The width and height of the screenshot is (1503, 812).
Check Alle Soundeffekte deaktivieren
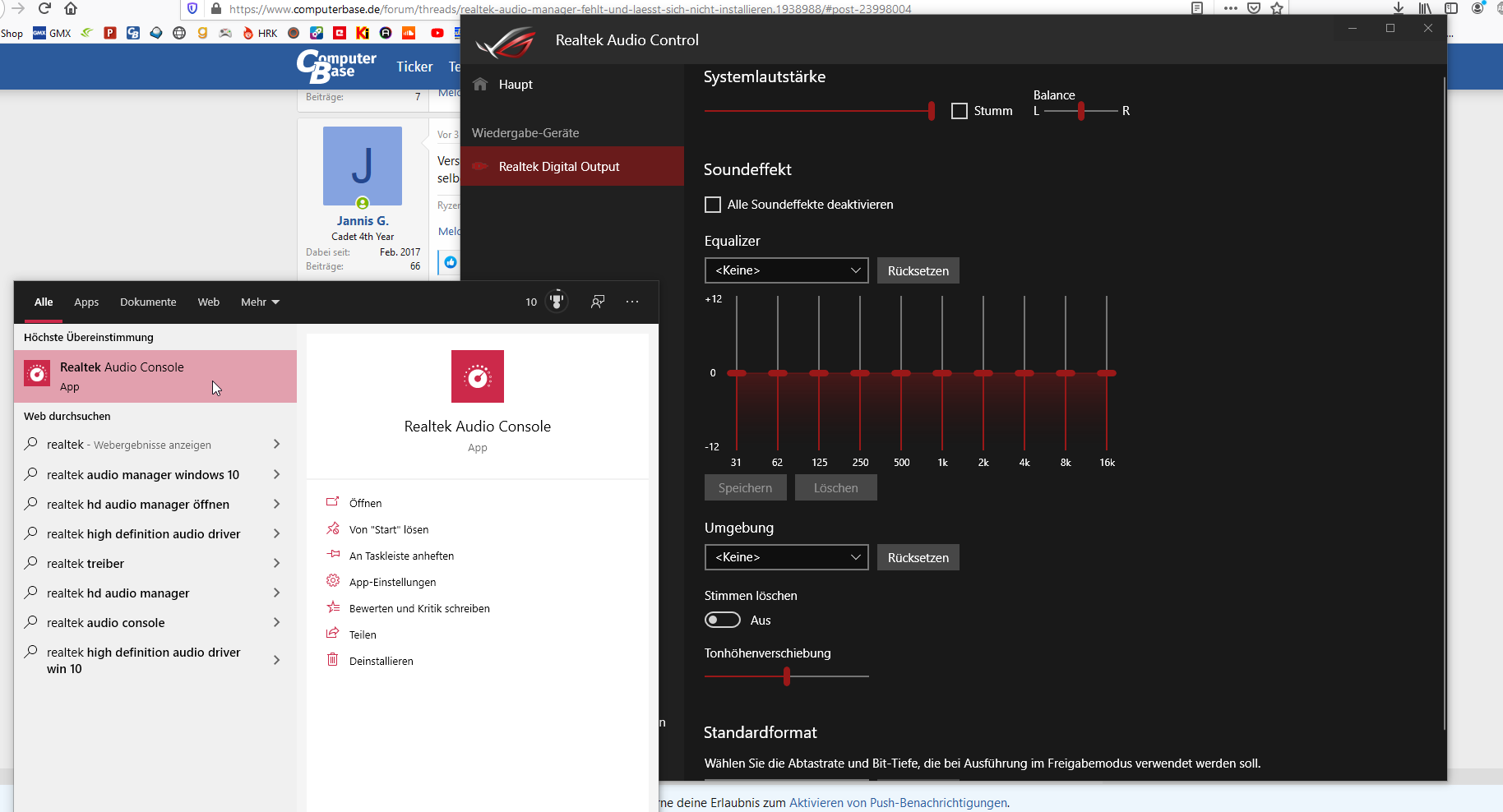coord(713,205)
